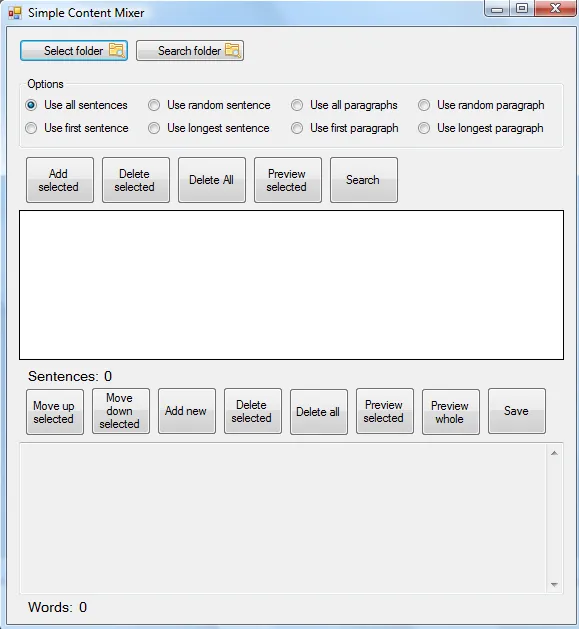Click inside the white sentence list box
The width and height of the screenshot is (579, 629).
291,285
